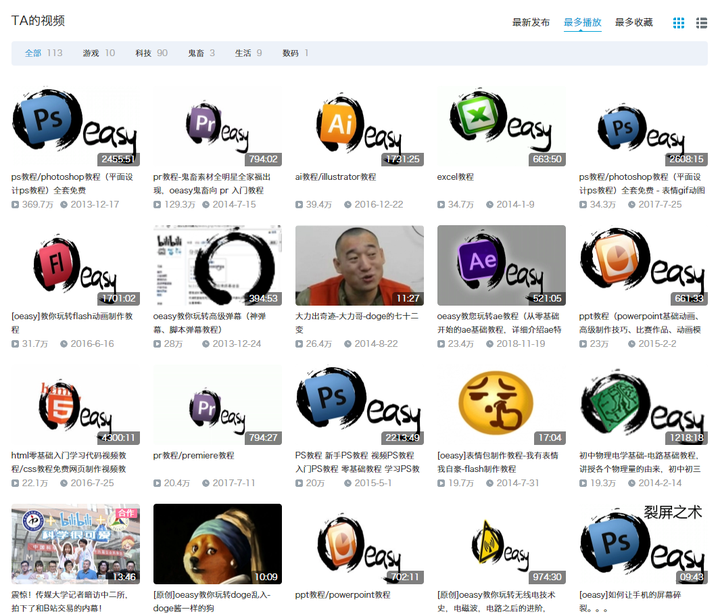Filter by 数码 1 category
This screenshot has height=614, width=720.
click(x=295, y=53)
